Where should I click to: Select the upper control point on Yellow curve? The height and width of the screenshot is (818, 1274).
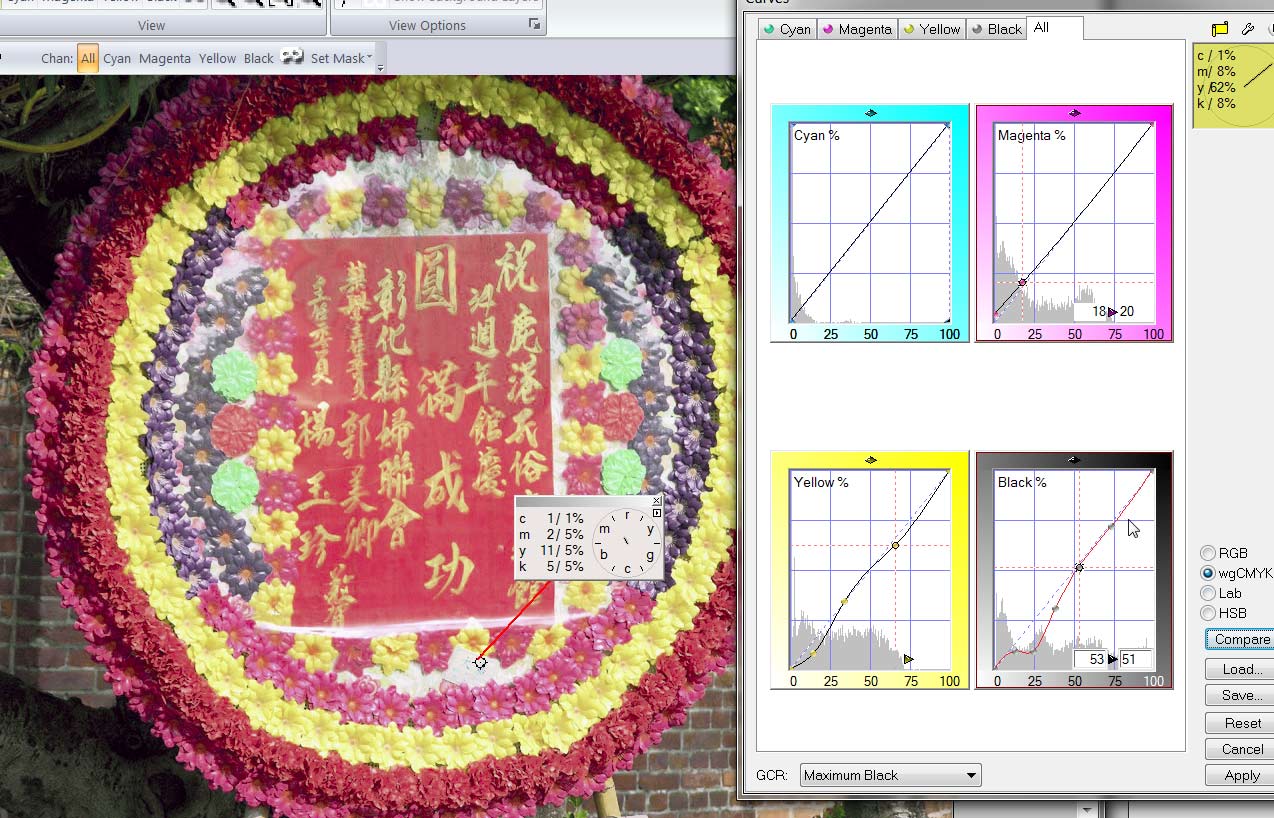(x=895, y=545)
